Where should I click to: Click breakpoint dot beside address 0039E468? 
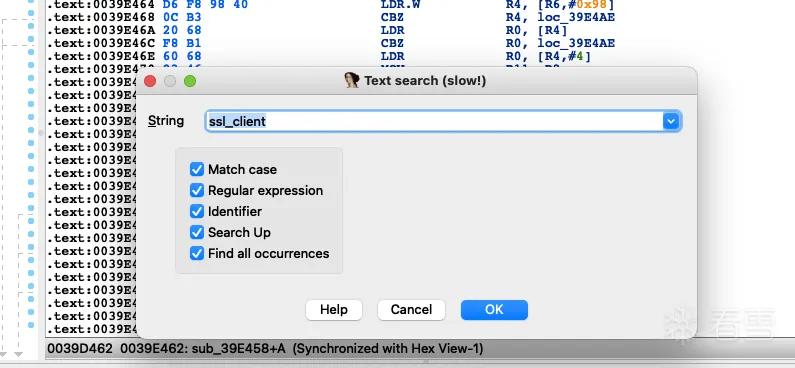click(31, 12)
